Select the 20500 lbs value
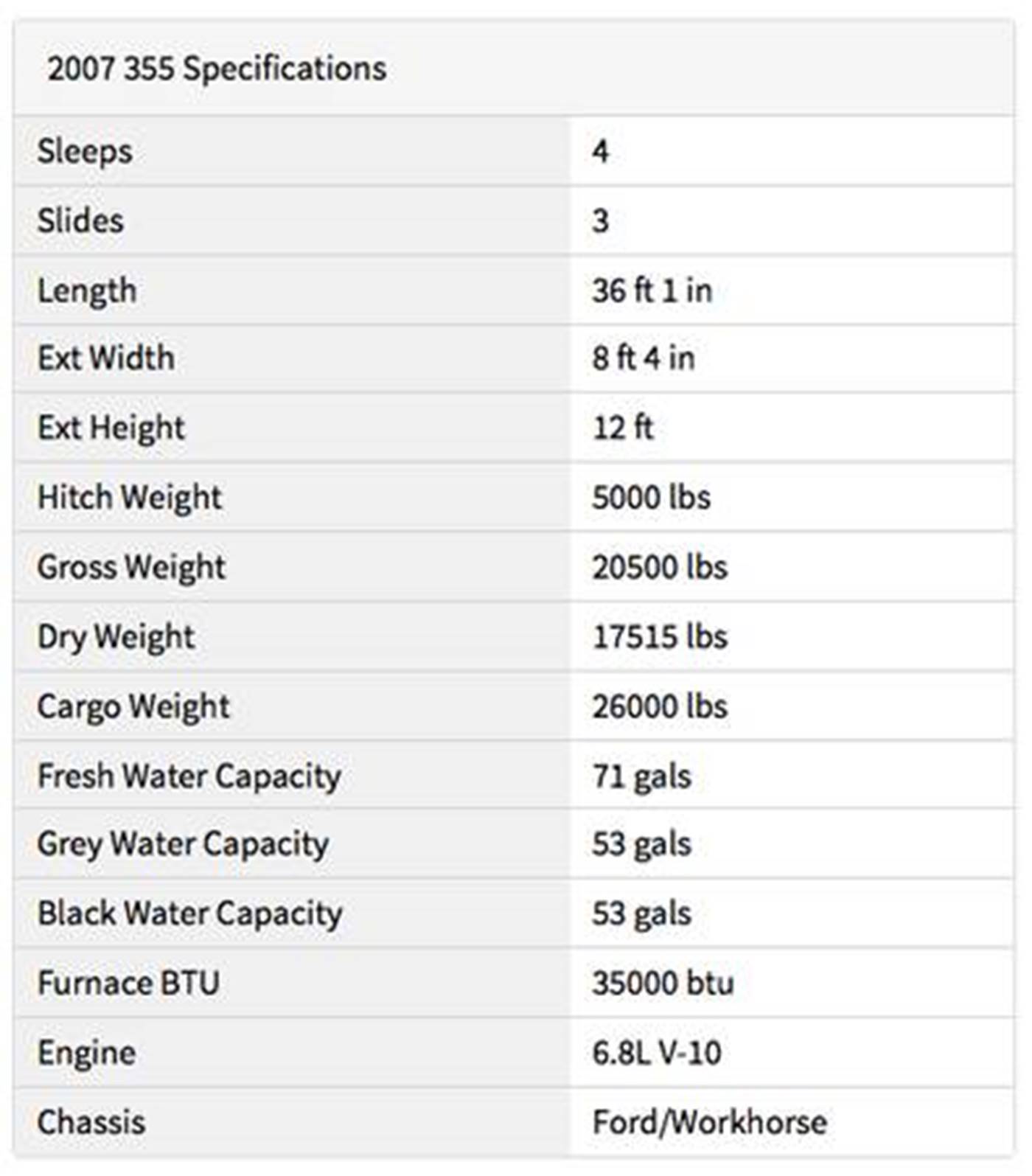1032x1176 pixels. (x=660, y=567)
